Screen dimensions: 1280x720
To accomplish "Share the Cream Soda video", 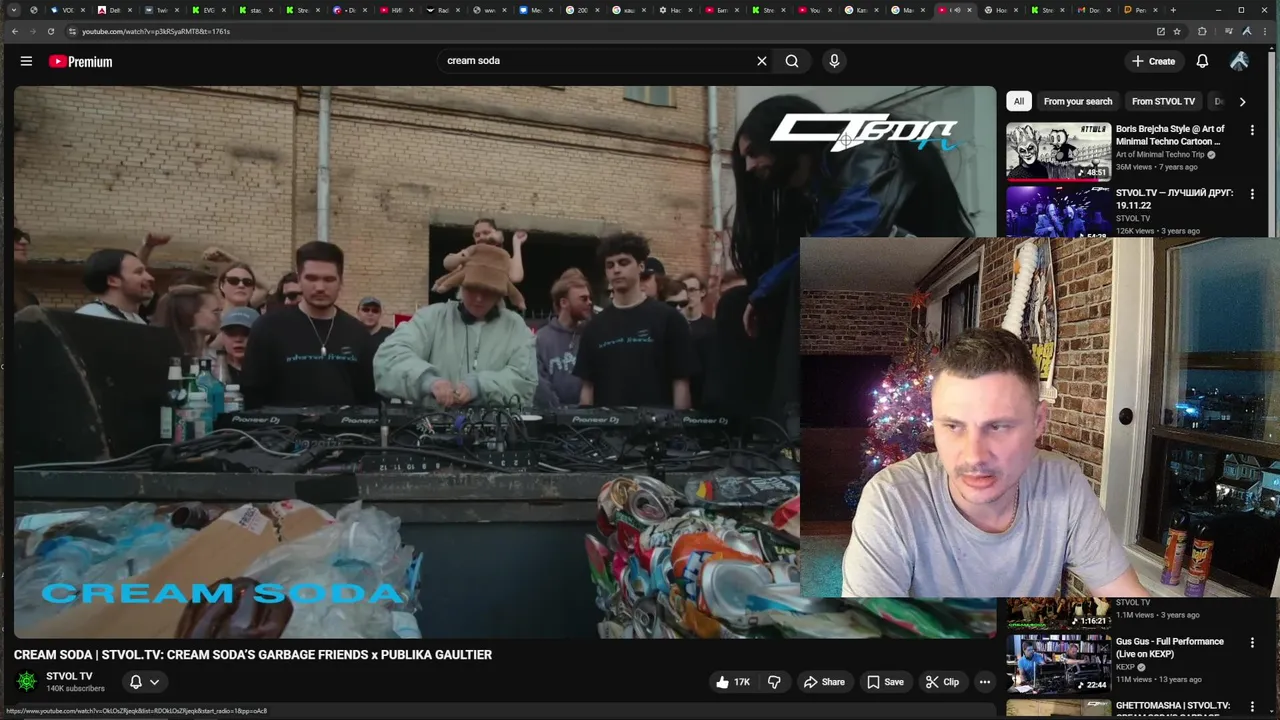I will [x=824, y=682].
